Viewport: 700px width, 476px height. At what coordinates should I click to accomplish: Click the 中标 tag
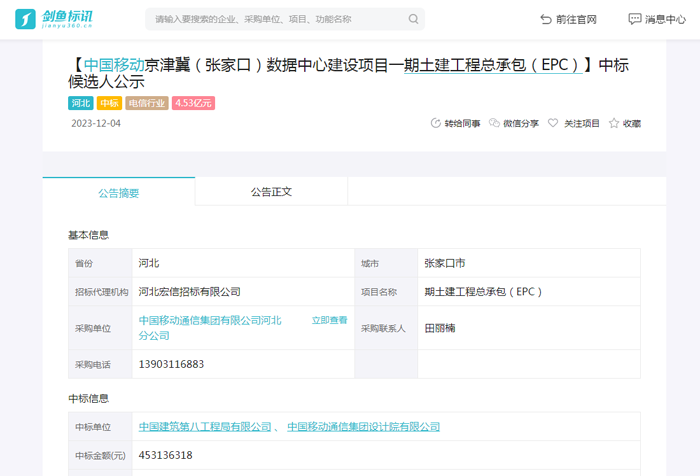point(109,103)
